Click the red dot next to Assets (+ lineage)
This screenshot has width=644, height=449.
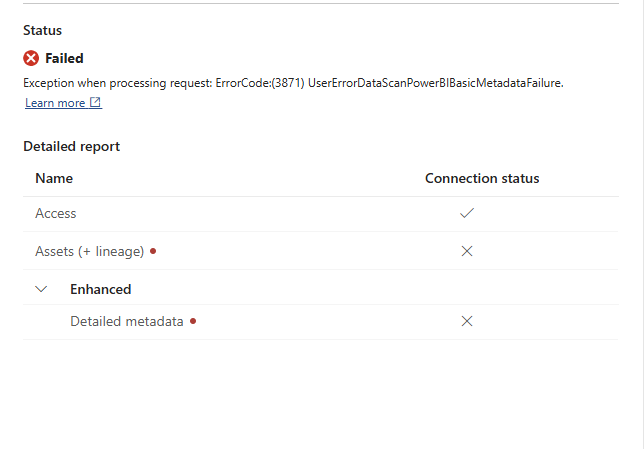pos(153,251)
